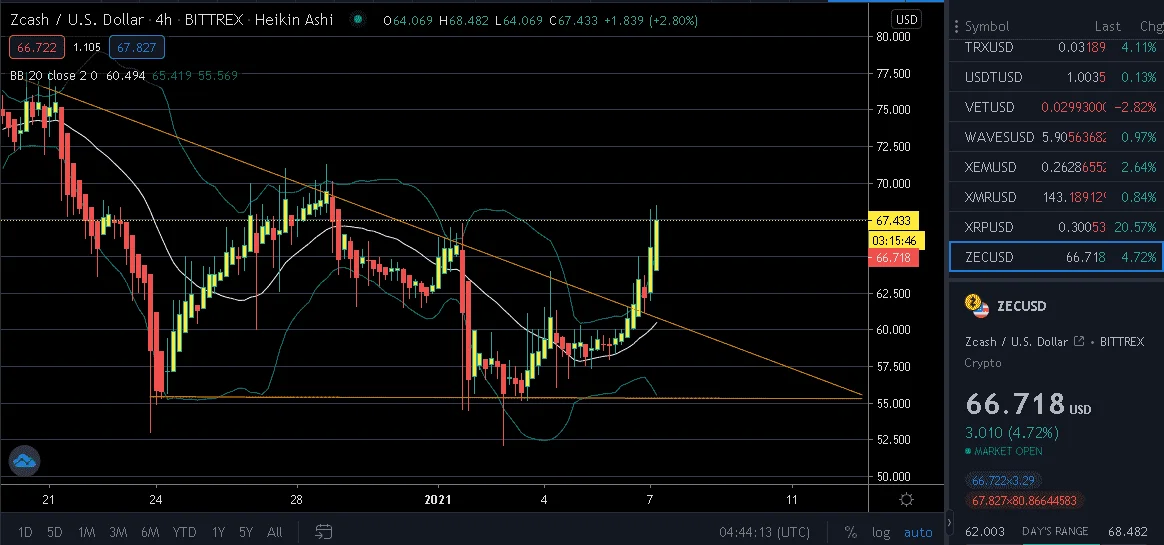Select the 5Y time range

pyautogui.click(x=246, y=532)
